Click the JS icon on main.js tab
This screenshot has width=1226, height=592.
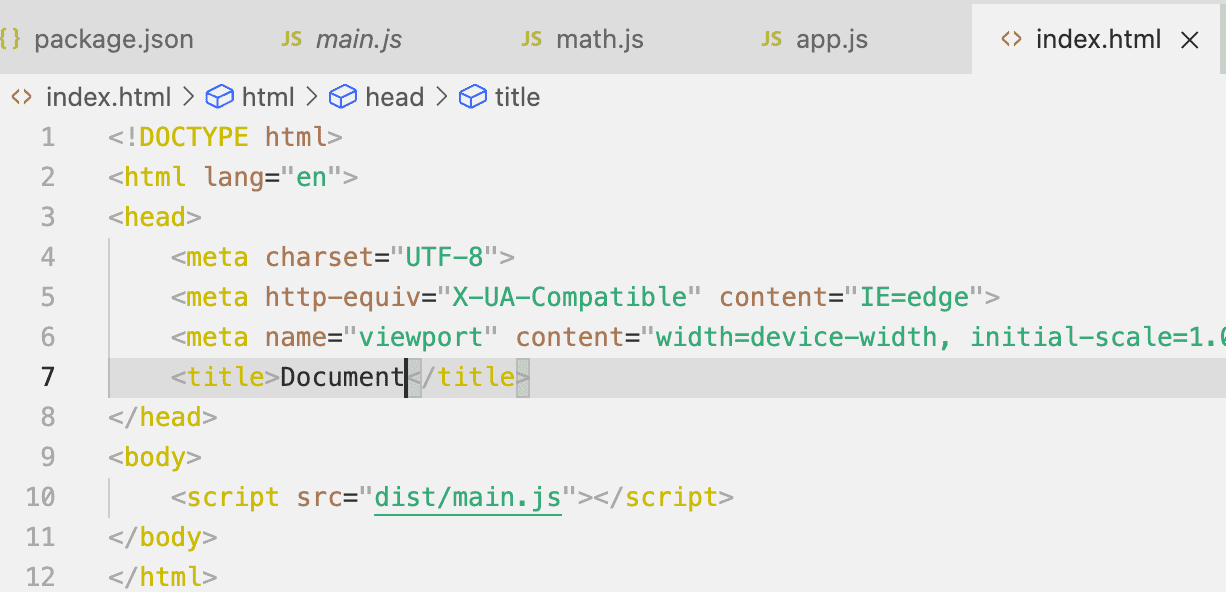pyautogui.click(x=292, y=39)
